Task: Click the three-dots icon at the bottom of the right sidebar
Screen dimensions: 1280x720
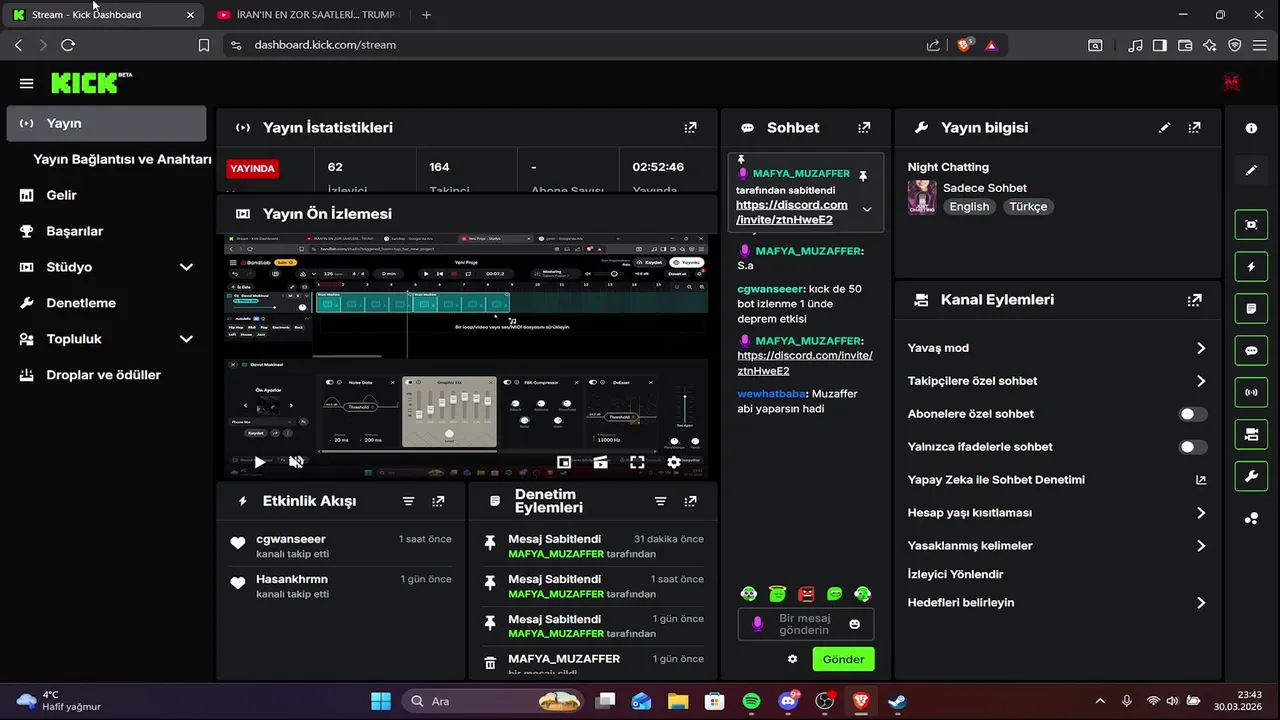Action: [x=1251, y=518]
